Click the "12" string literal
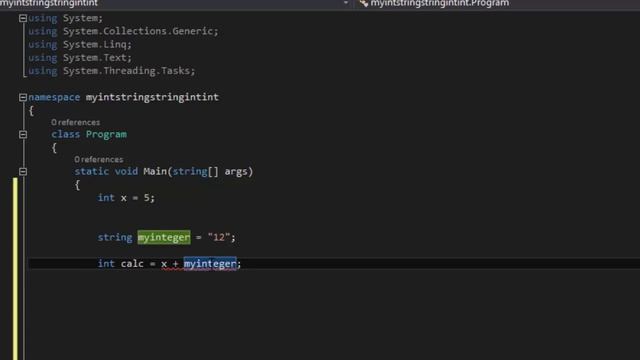Screen dimensions: 640x360 (219, 237)
